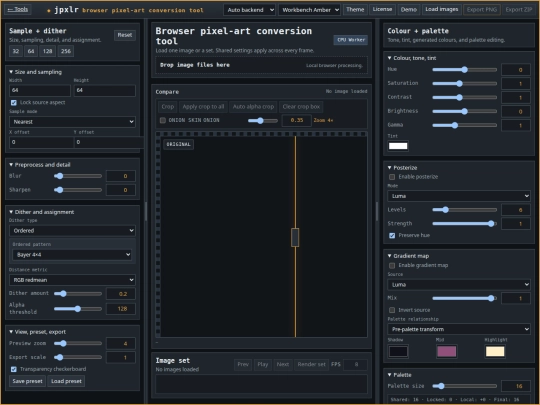The height and width of the screenshot is (405, 540).
Task: Click the FPS input field
Action: click(x=355, y=364)
